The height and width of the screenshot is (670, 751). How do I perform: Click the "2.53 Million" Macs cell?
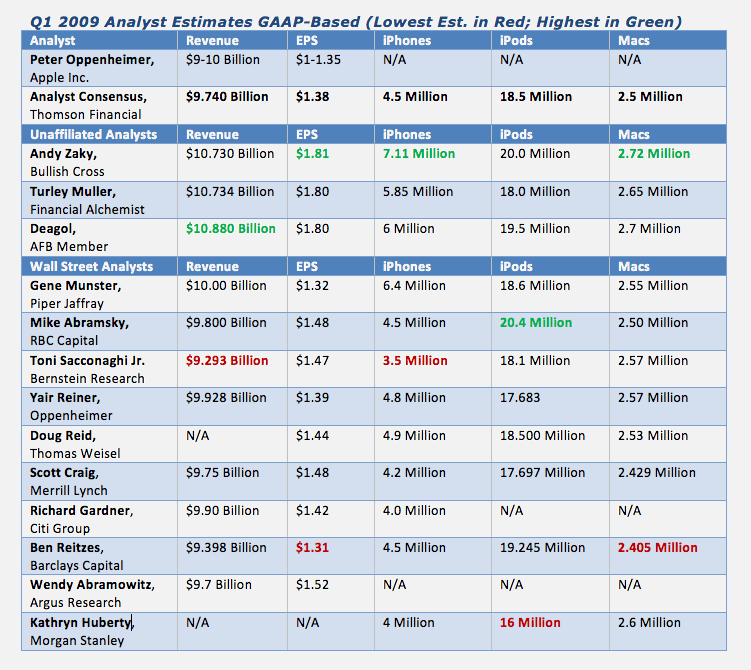(x=653, y=436)
